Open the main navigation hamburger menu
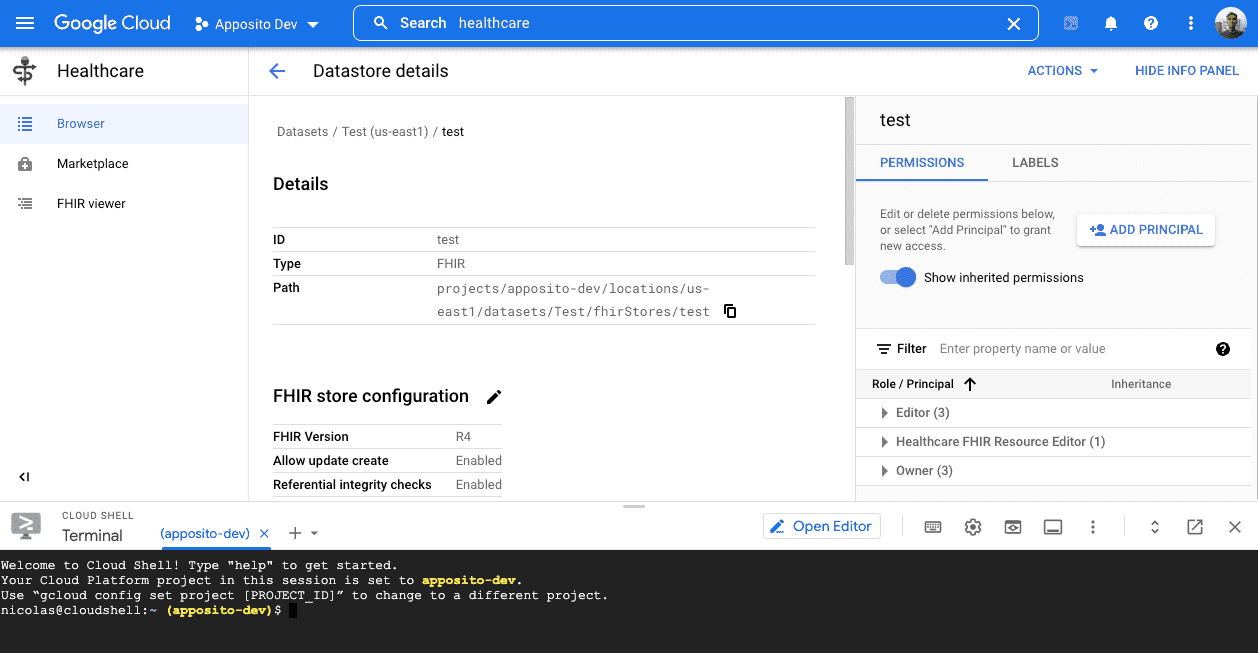The width and height of the screenshot is (1258, 653). [x=26, y=23]
